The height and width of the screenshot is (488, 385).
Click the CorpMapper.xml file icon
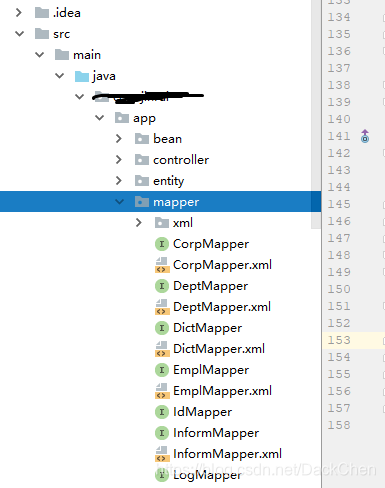click(162, 265)
